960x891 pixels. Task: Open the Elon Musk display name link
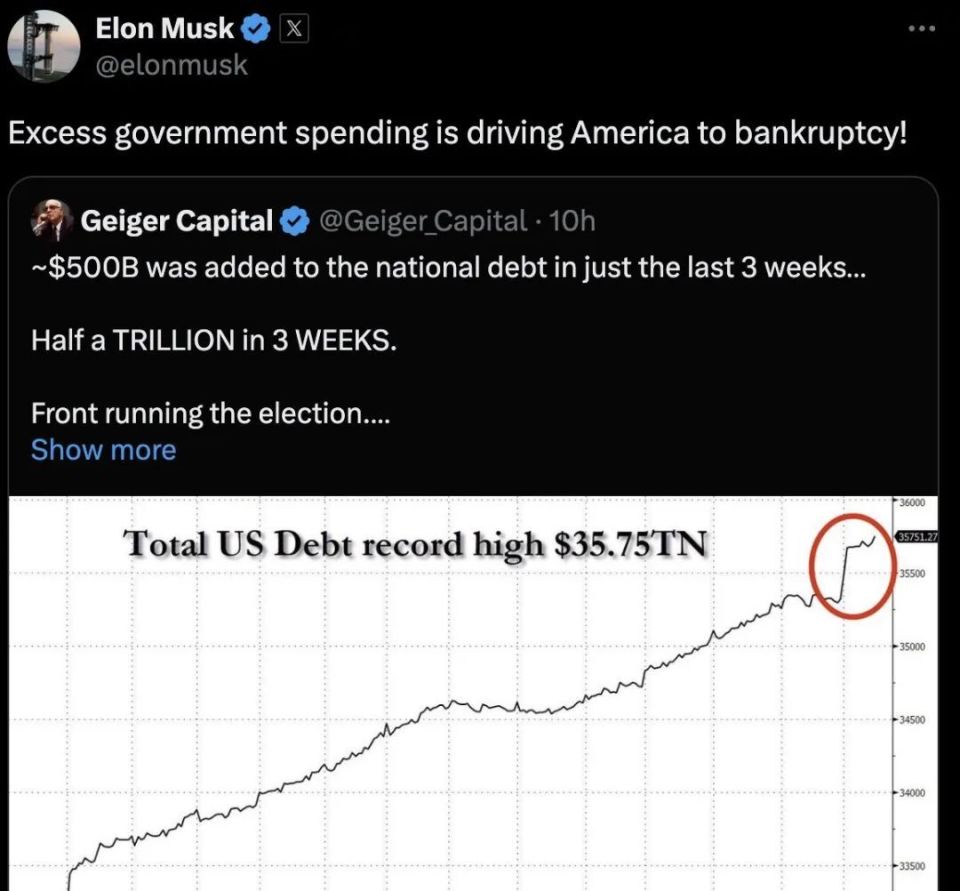pyautogui.click(x=165, y=31)
